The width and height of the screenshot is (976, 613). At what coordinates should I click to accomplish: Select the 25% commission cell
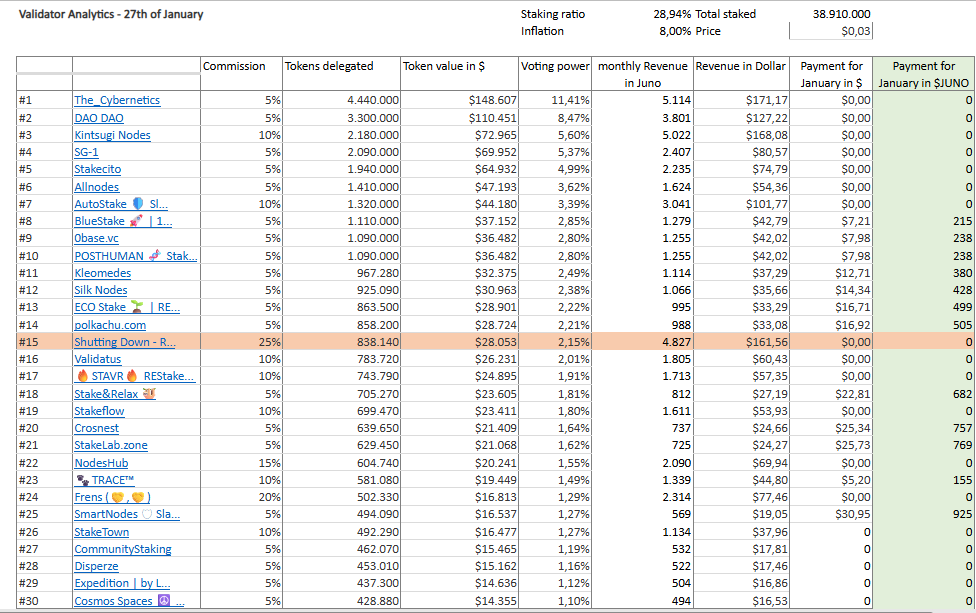point(242,342)
